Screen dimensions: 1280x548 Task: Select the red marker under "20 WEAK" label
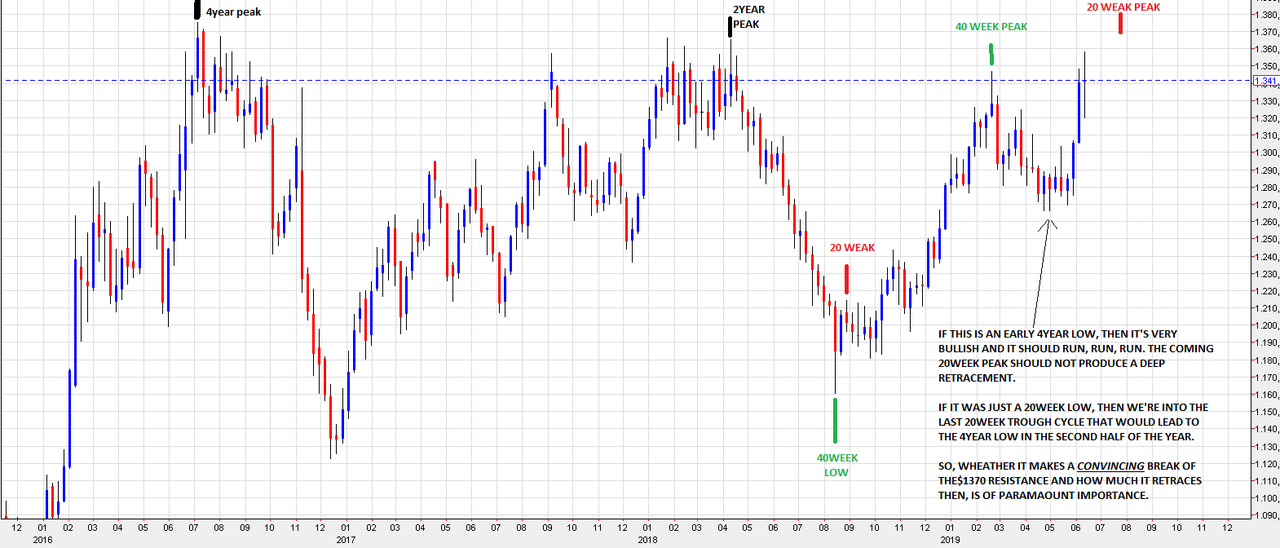tap(847, 278)
